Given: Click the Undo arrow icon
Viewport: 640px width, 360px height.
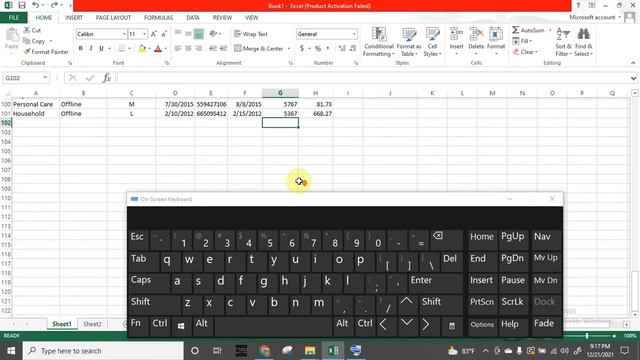Looking at the screenshot, I should (x=36, y=5).
